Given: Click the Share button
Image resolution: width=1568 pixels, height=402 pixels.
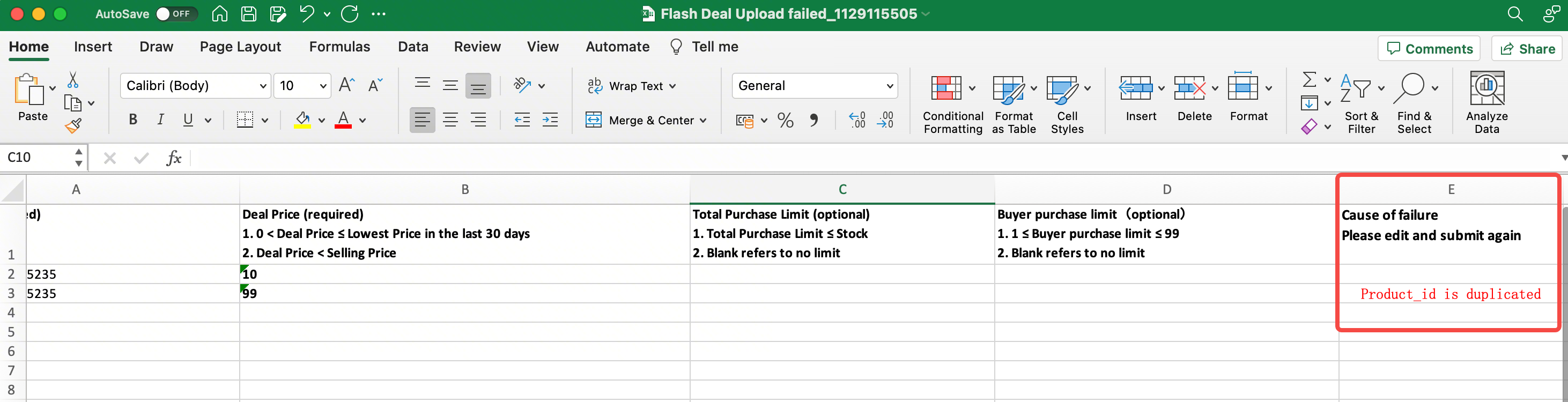Looking at the screenshot, I should point(1528,49).
